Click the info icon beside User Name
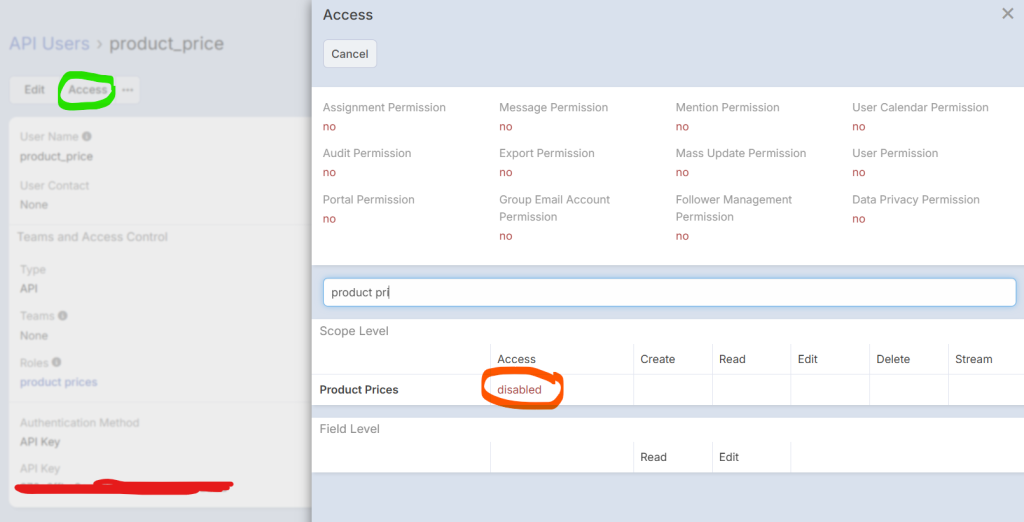 pos(87,137)
